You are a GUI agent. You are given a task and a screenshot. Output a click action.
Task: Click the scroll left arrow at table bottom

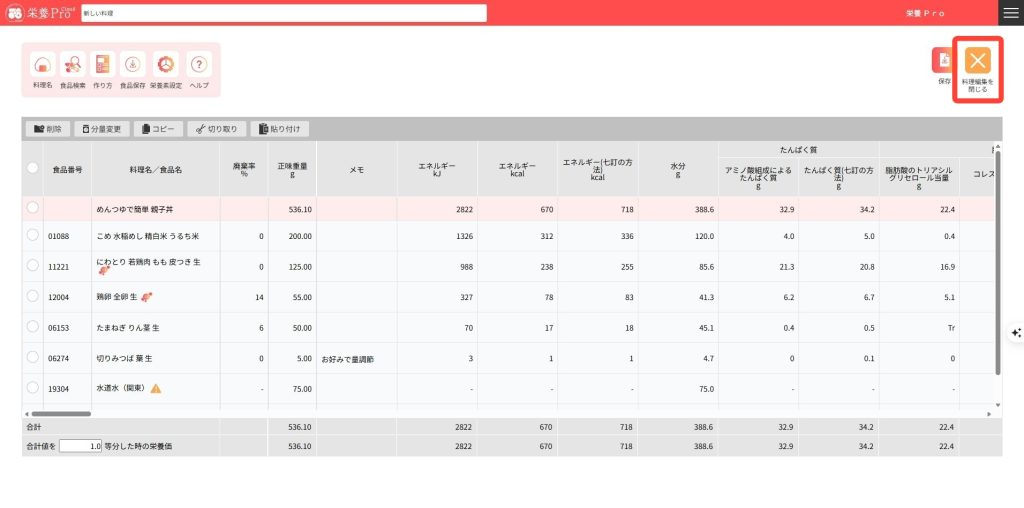tap(26, 414)
